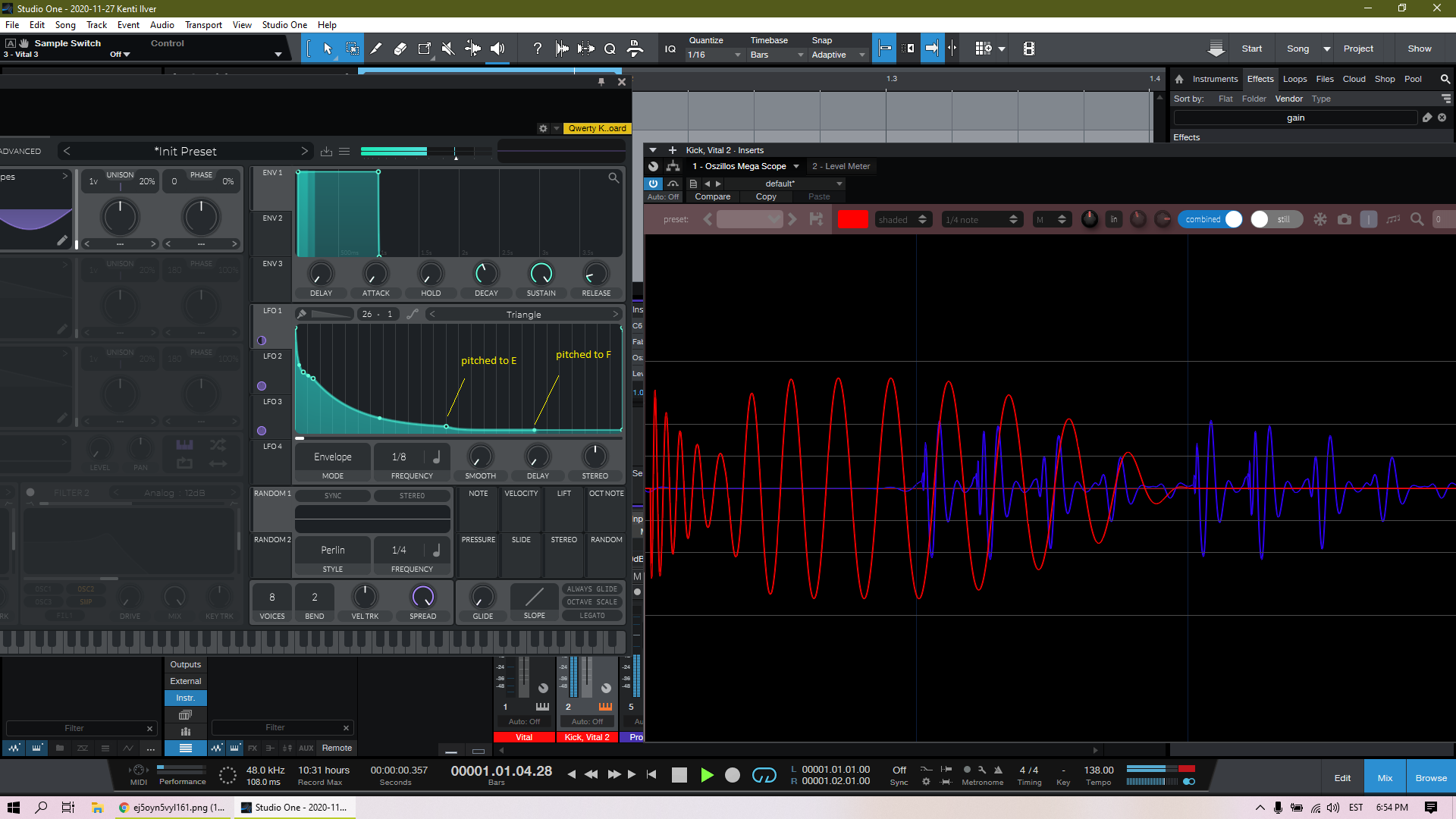Viewport: 1456px width, 819px height.
Task: Toggle the scope still switch
Action: [x=1276, y=219]
